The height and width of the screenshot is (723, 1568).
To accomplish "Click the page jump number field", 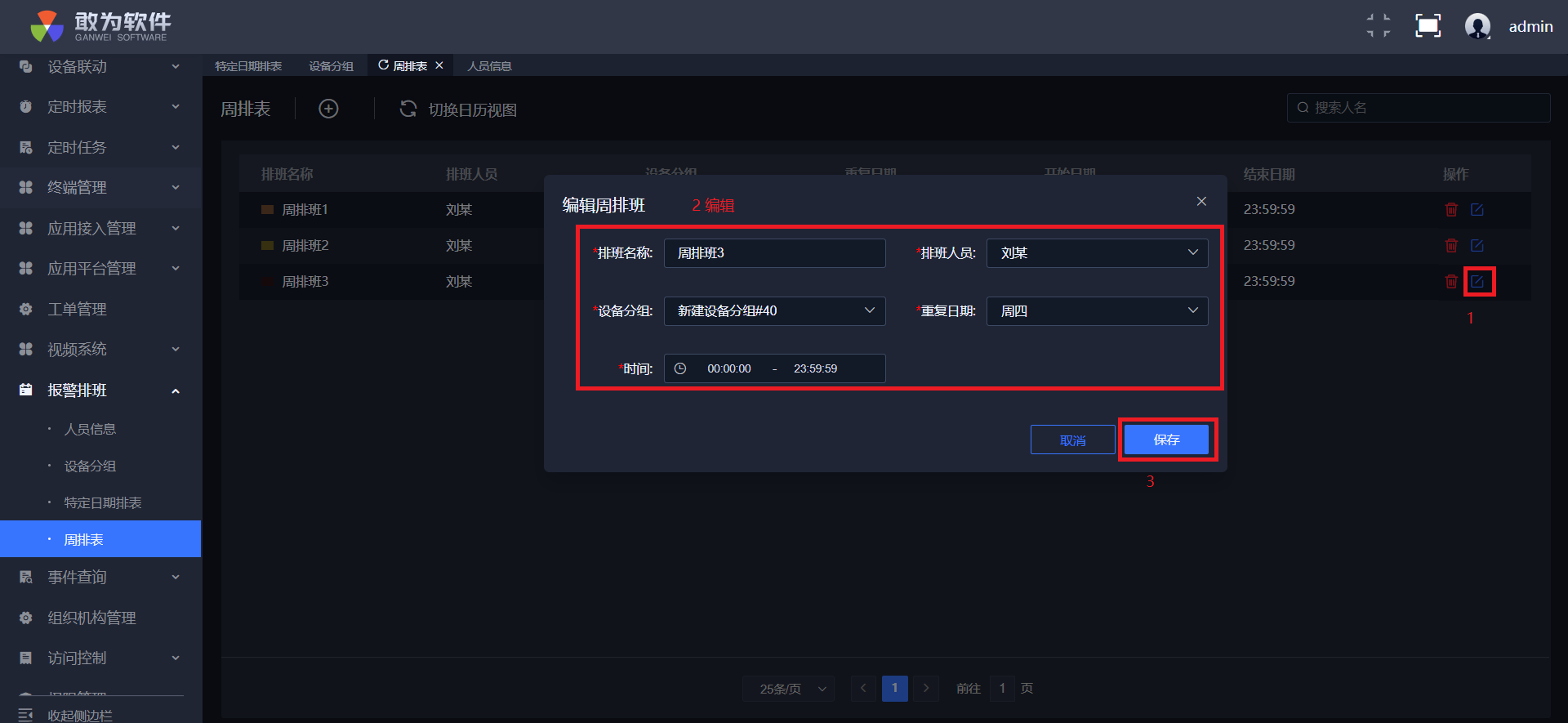I will click(x=1002, y=689).
